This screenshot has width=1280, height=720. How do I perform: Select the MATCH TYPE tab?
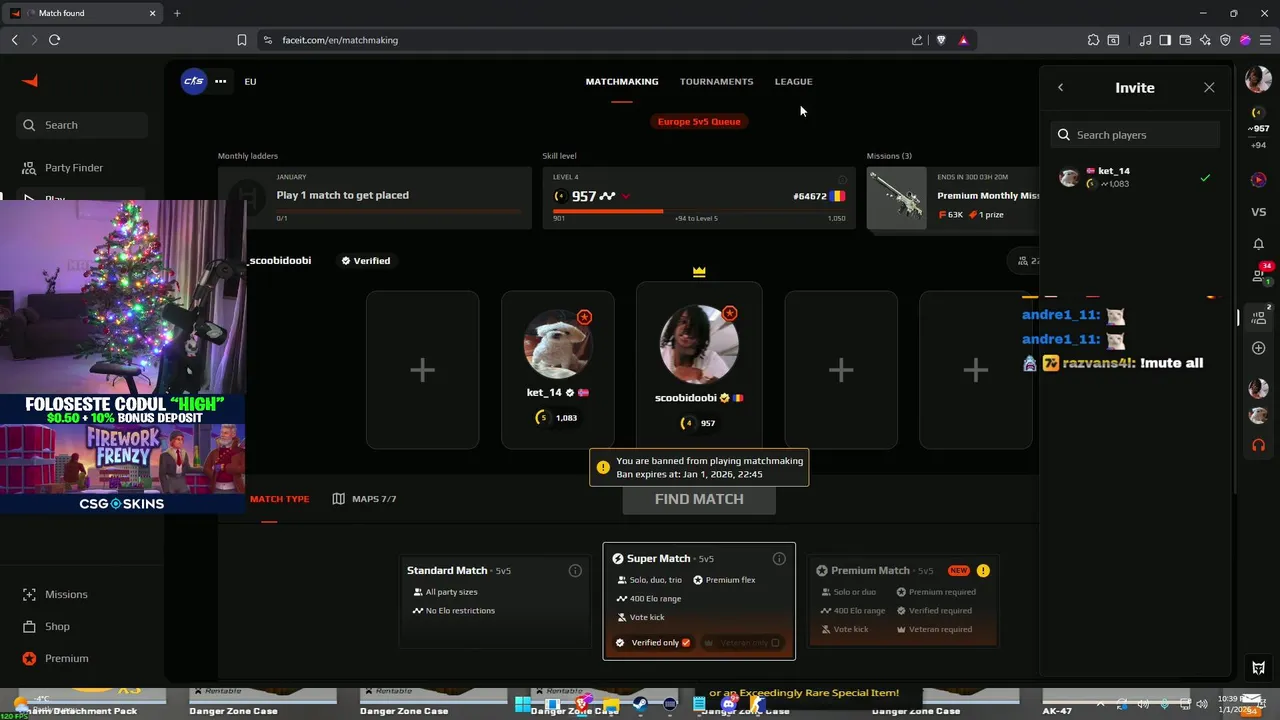coord(279,499)
